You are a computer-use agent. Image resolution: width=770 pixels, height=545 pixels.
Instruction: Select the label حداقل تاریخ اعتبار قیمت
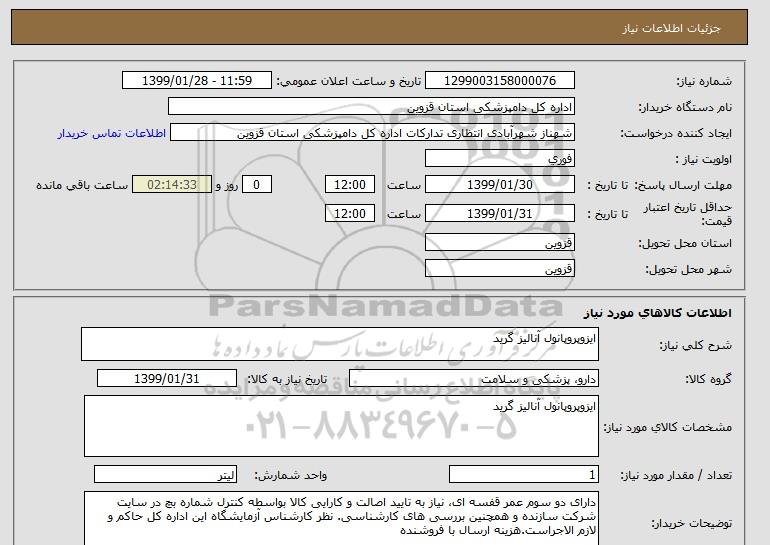pyautogui.click(x=688, y=214)
